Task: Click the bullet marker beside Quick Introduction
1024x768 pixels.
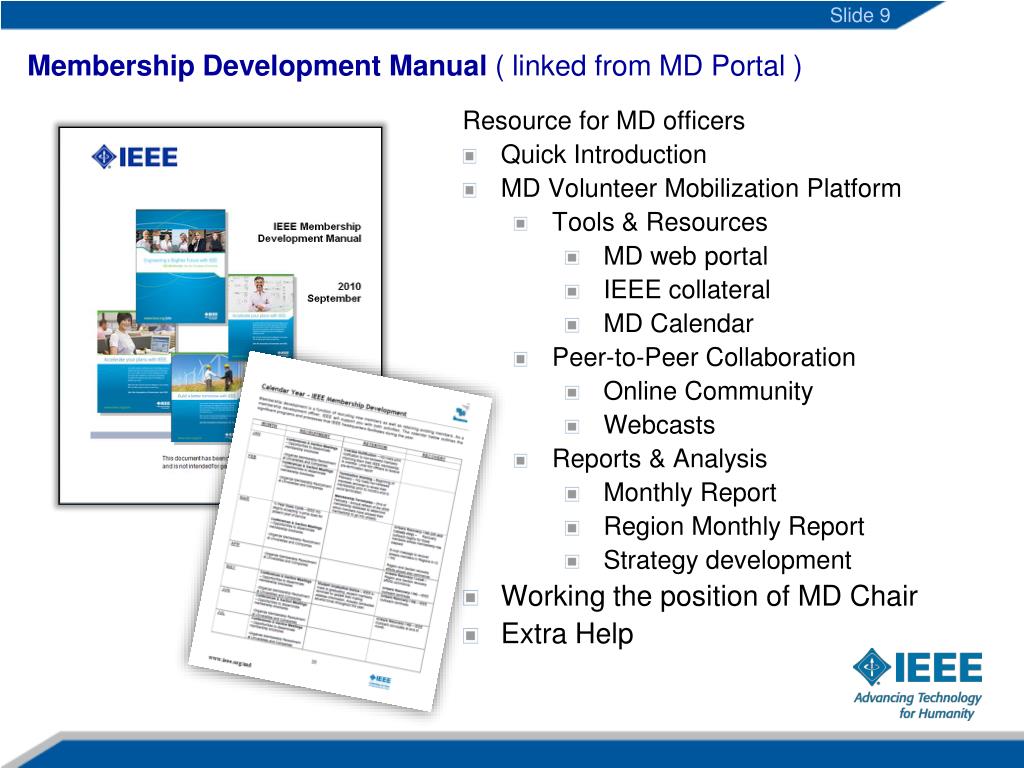Action: (470, 156)
